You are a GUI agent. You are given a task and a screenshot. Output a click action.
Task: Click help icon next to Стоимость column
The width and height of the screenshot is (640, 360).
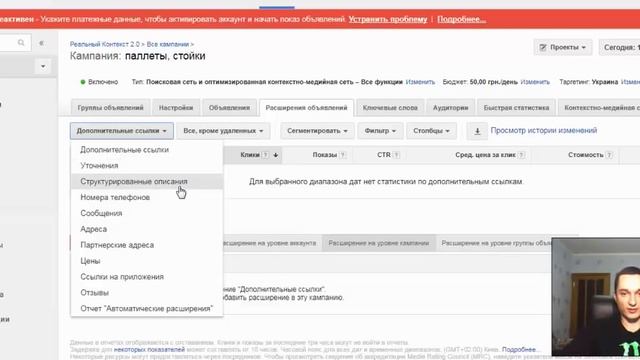(x=609, y=155)
